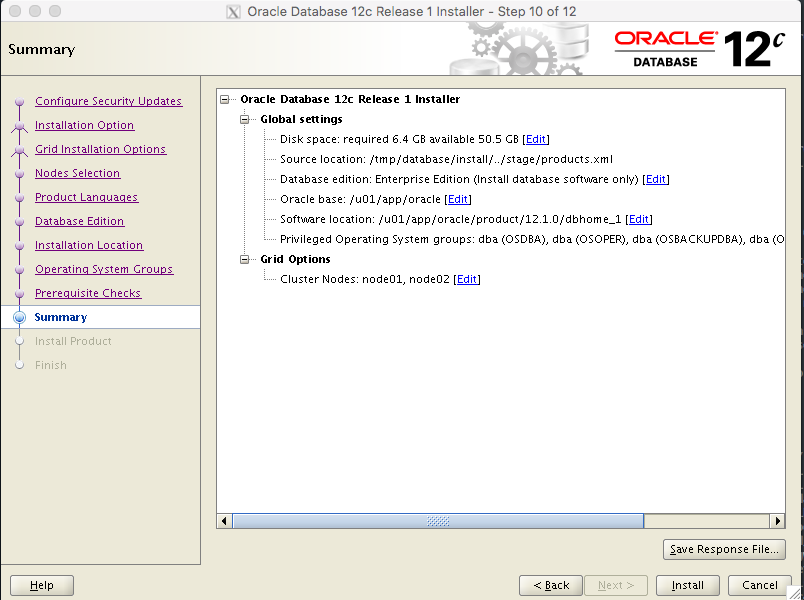This screenshot has width=804, height=600.
Task: Click the Save Response File button
Action: 724,549
